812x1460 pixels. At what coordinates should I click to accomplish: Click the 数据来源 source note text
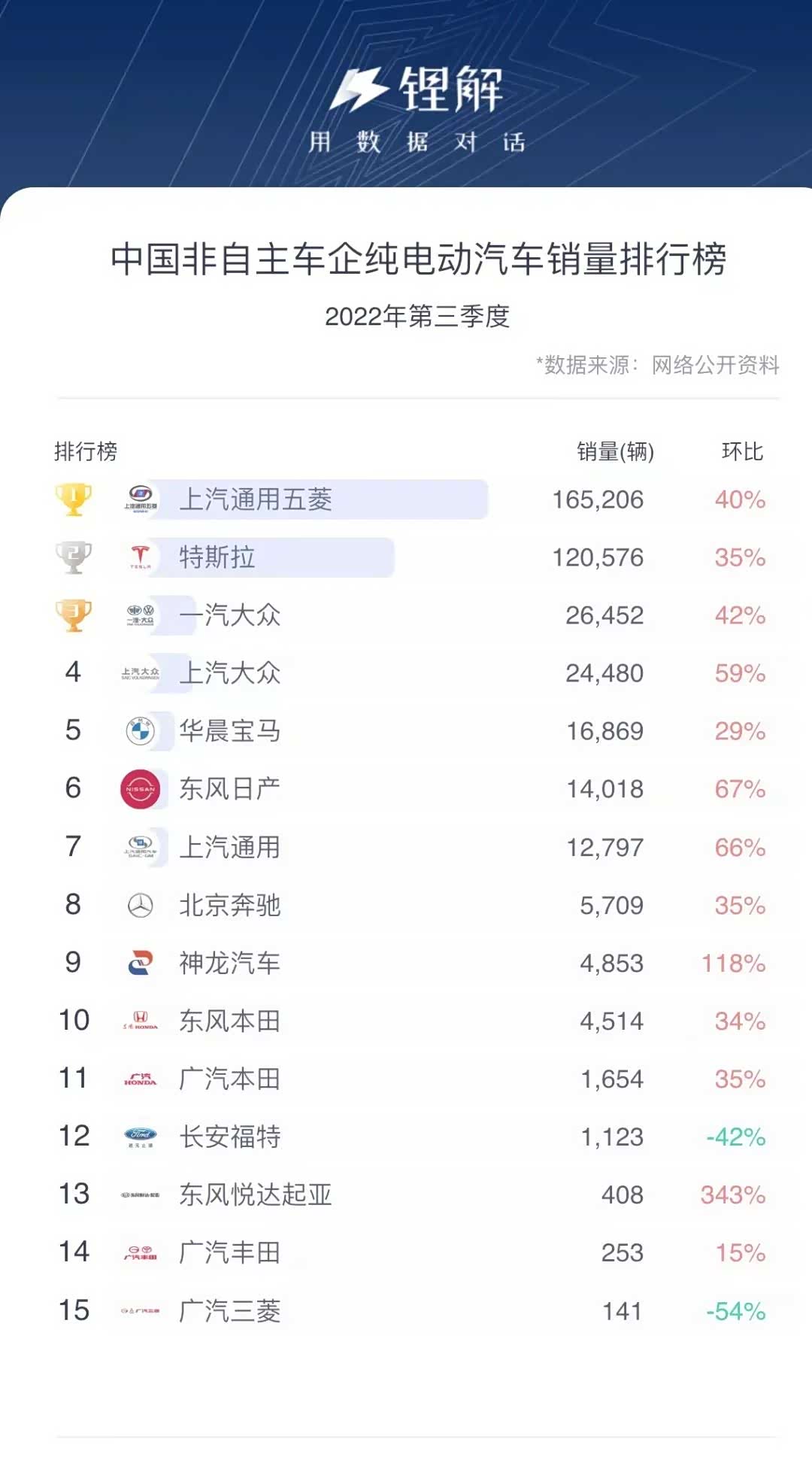click(x=658, y=366)
